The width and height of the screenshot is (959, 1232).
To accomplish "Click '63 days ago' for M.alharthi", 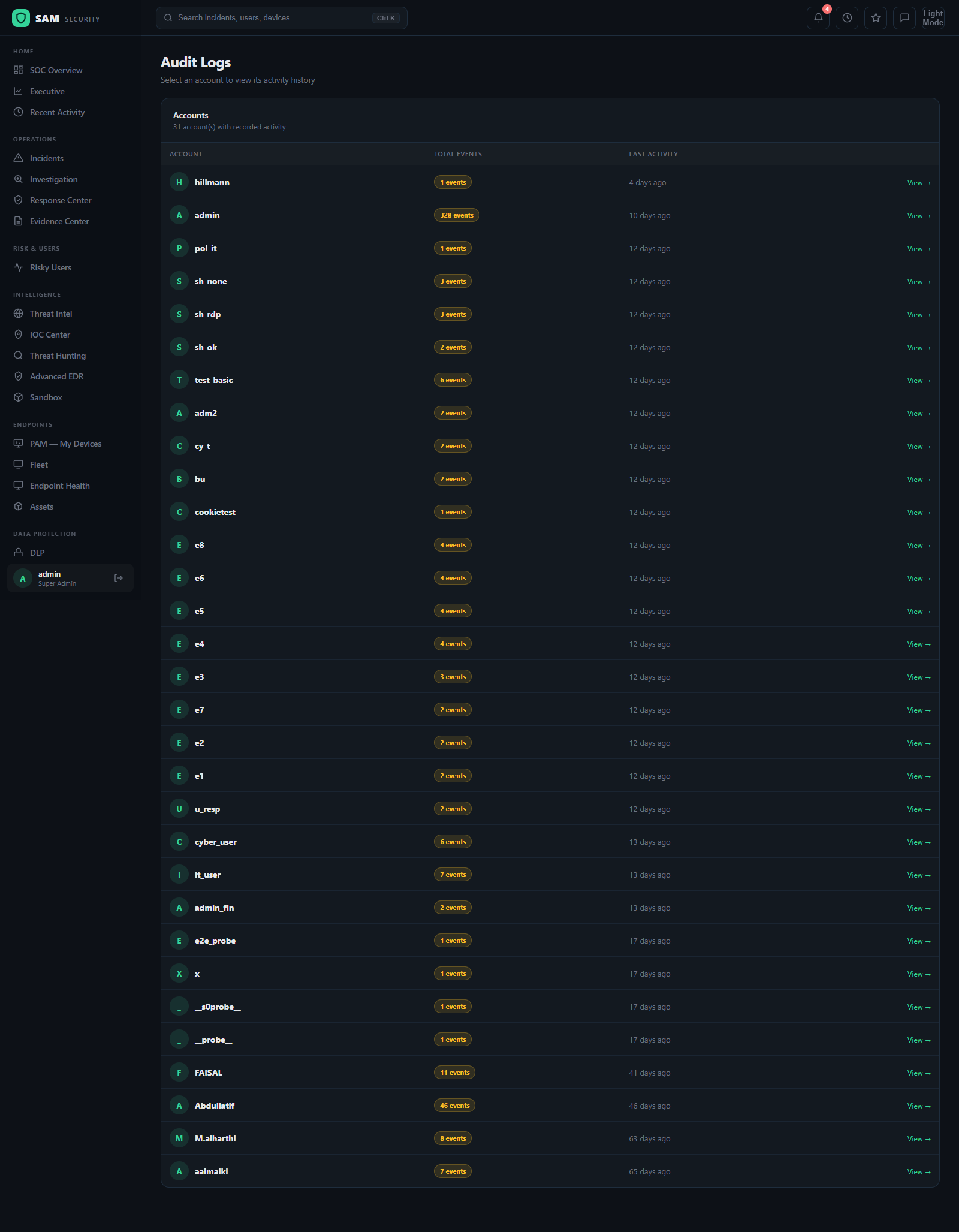I will click(x=650, y=1138).
